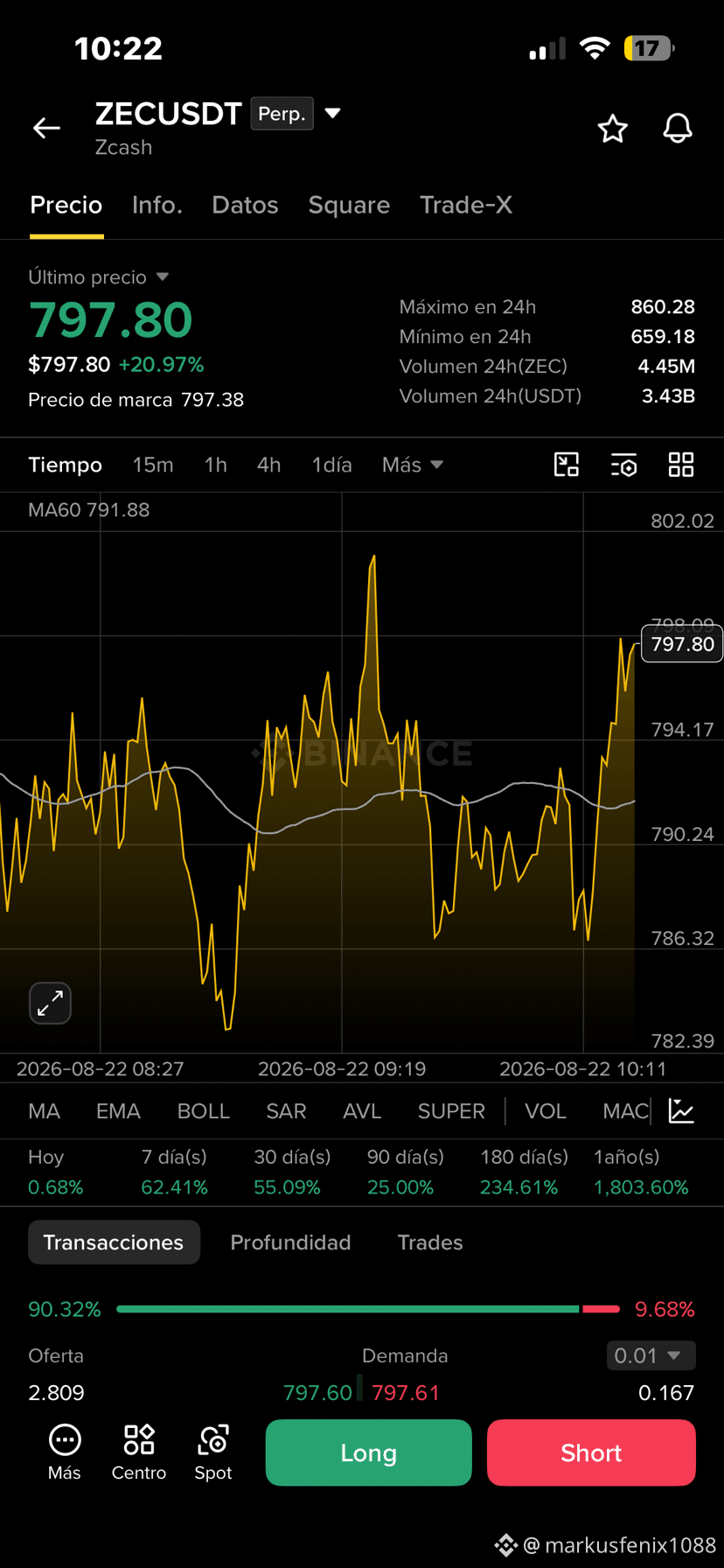Viewport: 724px width, 1568px height.
Task: Open the chart picture-in-picture icon
Action: [x=567, y=465]
